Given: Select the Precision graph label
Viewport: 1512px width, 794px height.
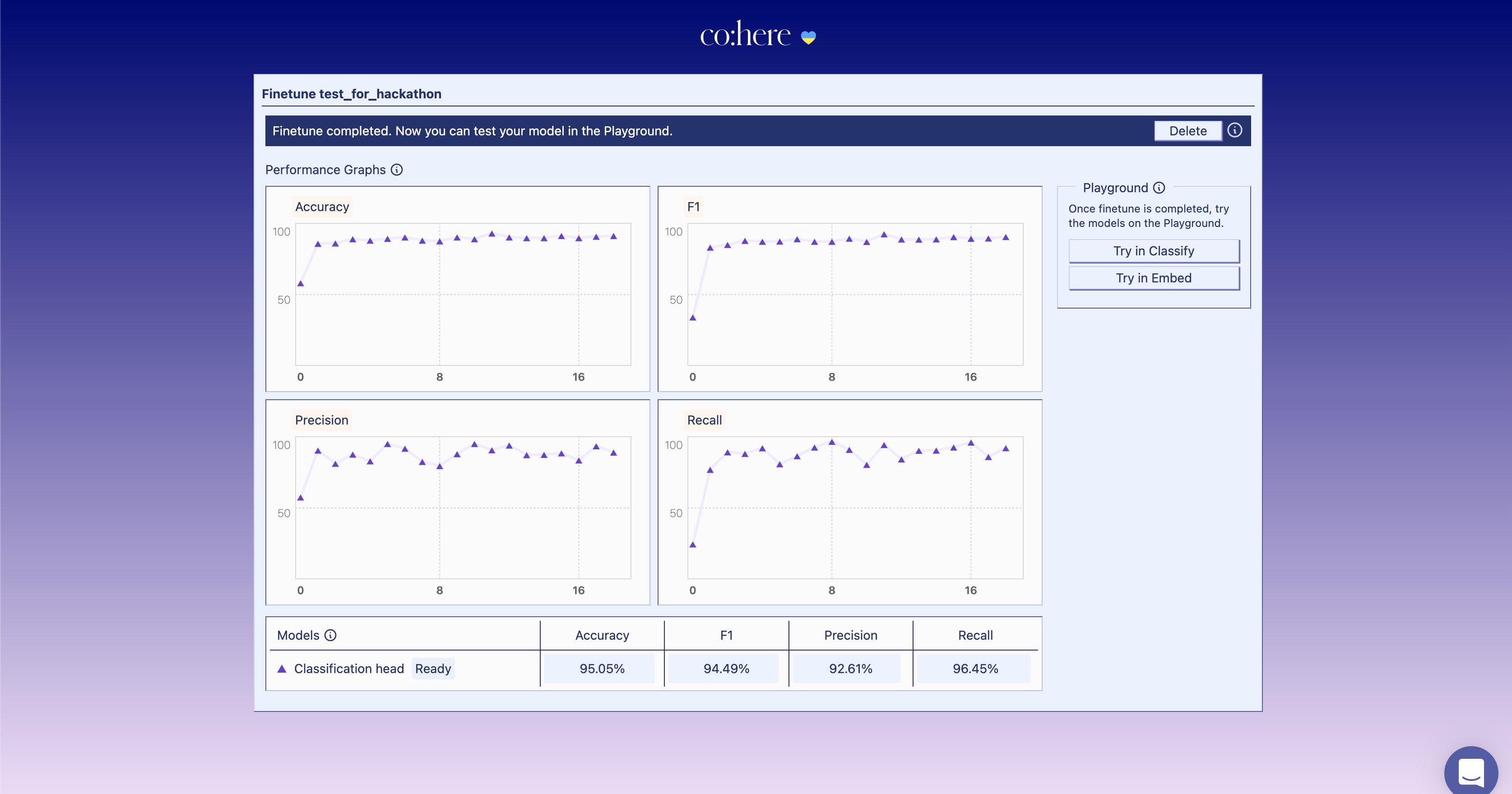Looking at the screenshot, I should pyautogui.click(x=321, y=420).
